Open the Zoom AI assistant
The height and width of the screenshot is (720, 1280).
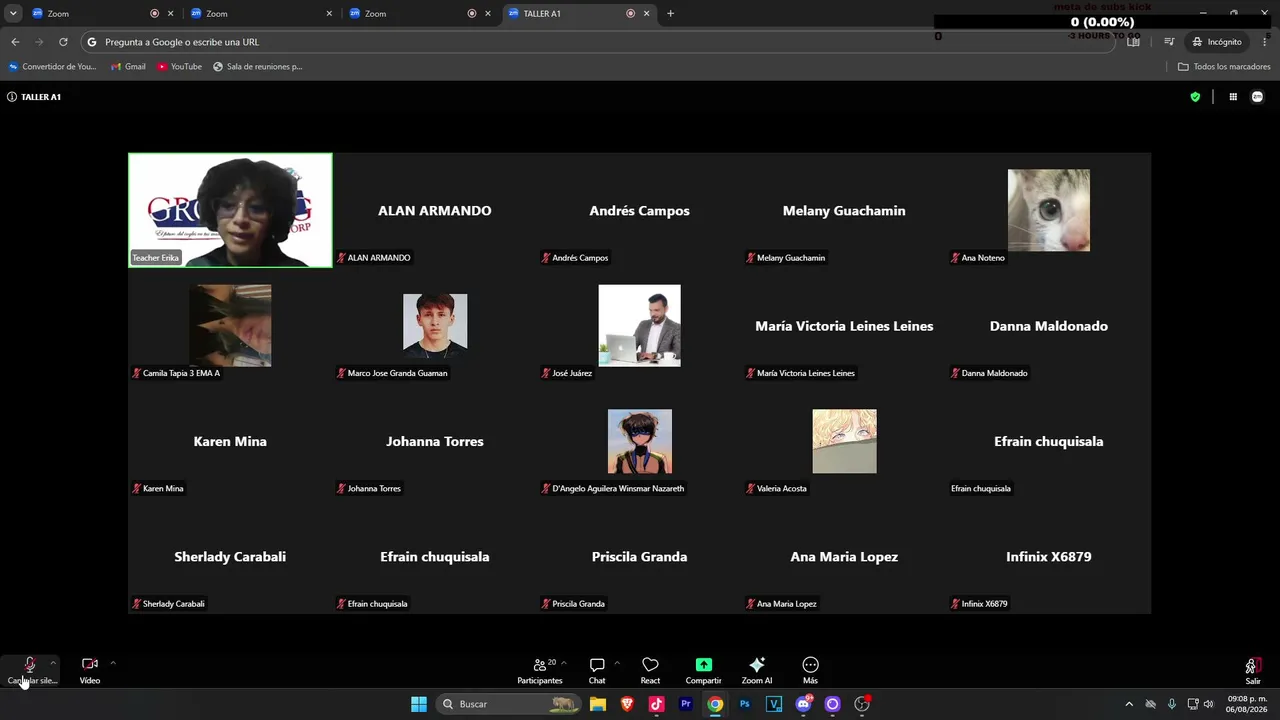click(757, 669)
